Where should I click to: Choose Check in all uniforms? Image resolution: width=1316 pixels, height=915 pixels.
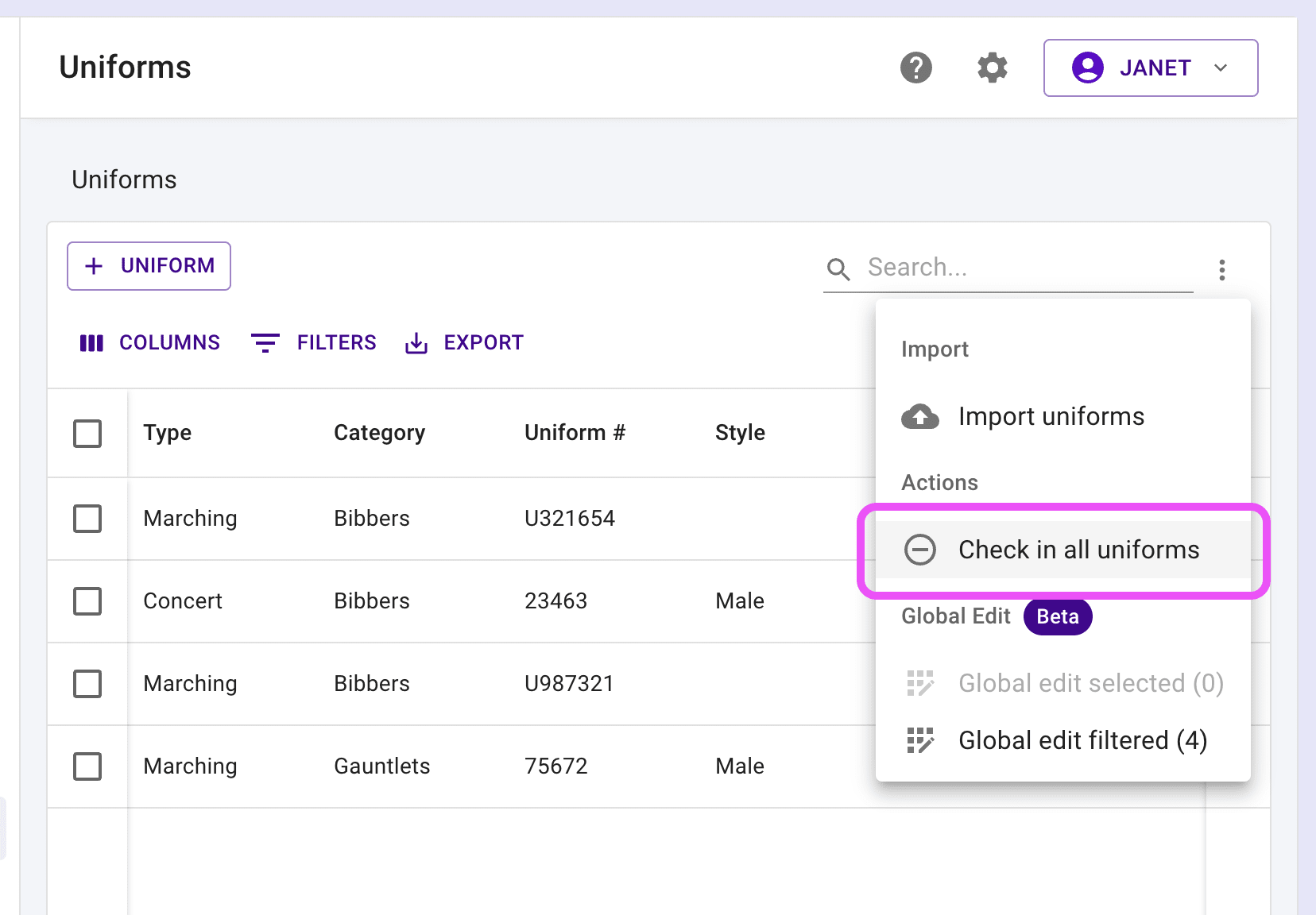(x=1078, y=550)
